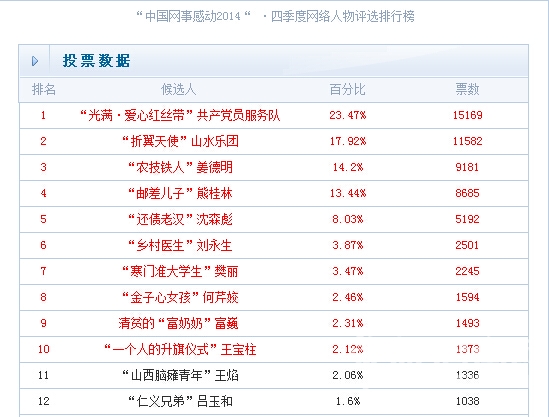
Task: Click the percentage 13.44%
Action: pos(348,193)
